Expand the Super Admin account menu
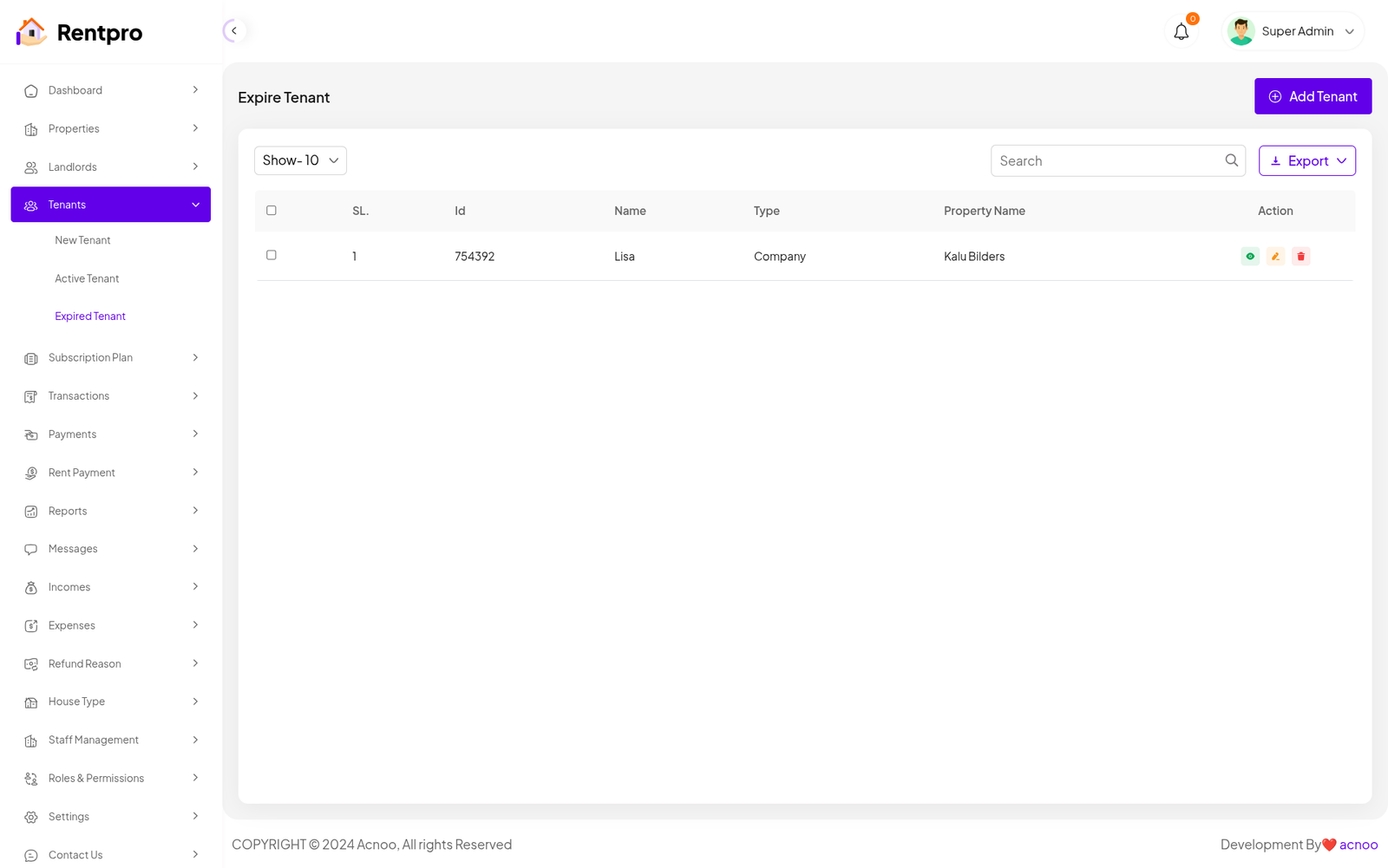1388x868 pixels. tap(1349, 31)
